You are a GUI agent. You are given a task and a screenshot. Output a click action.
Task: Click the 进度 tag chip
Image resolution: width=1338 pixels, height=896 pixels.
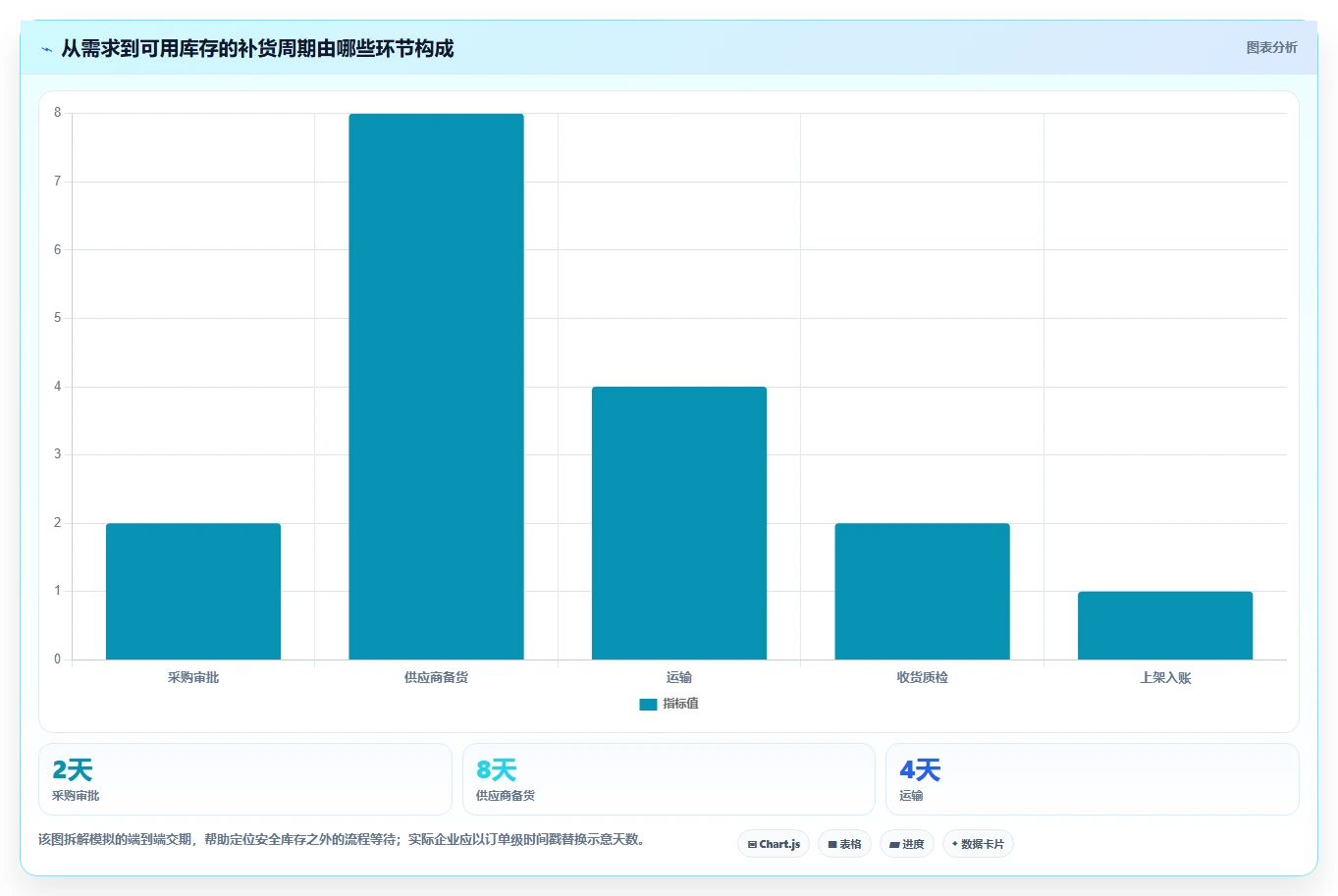click(907, 844)
